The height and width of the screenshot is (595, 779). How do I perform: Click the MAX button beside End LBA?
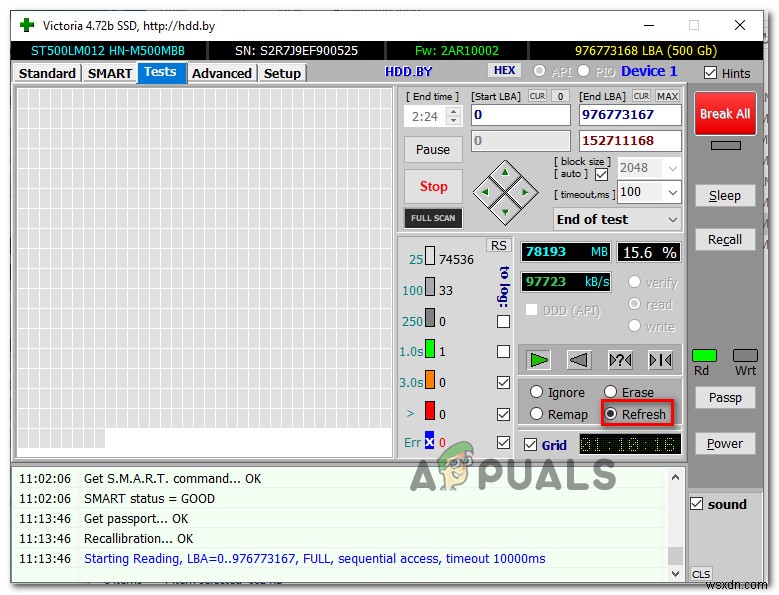pos(667,96)
